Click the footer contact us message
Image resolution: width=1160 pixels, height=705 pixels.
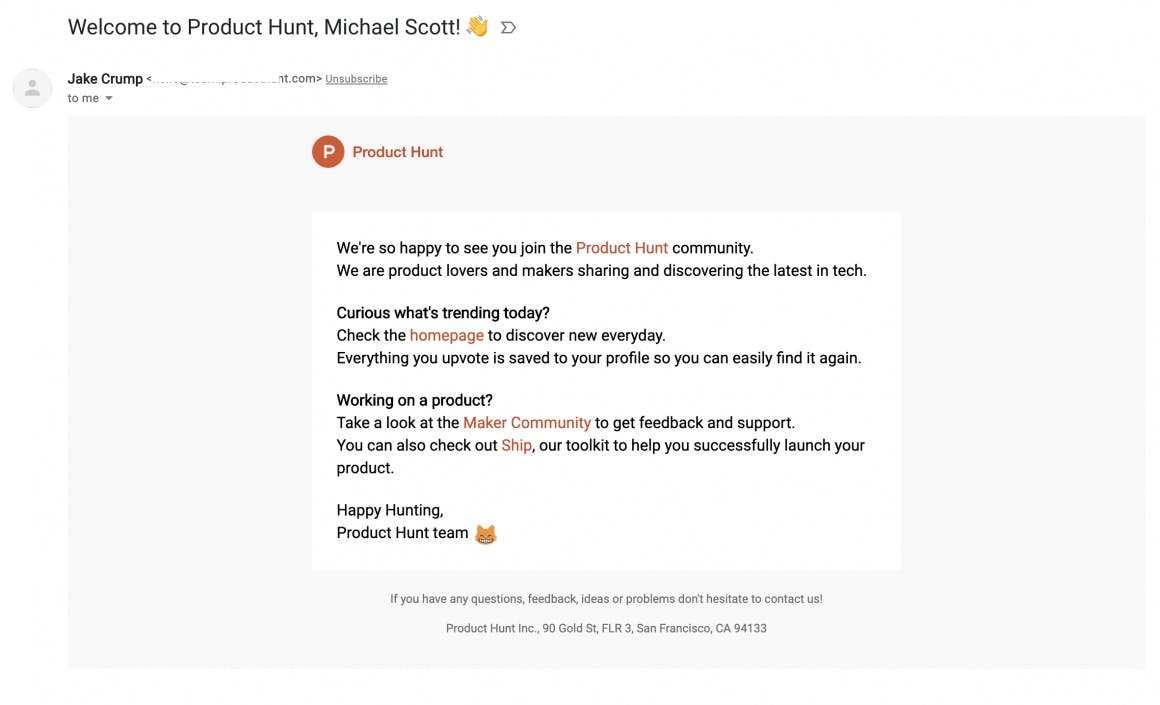click(x=606, y=599)
